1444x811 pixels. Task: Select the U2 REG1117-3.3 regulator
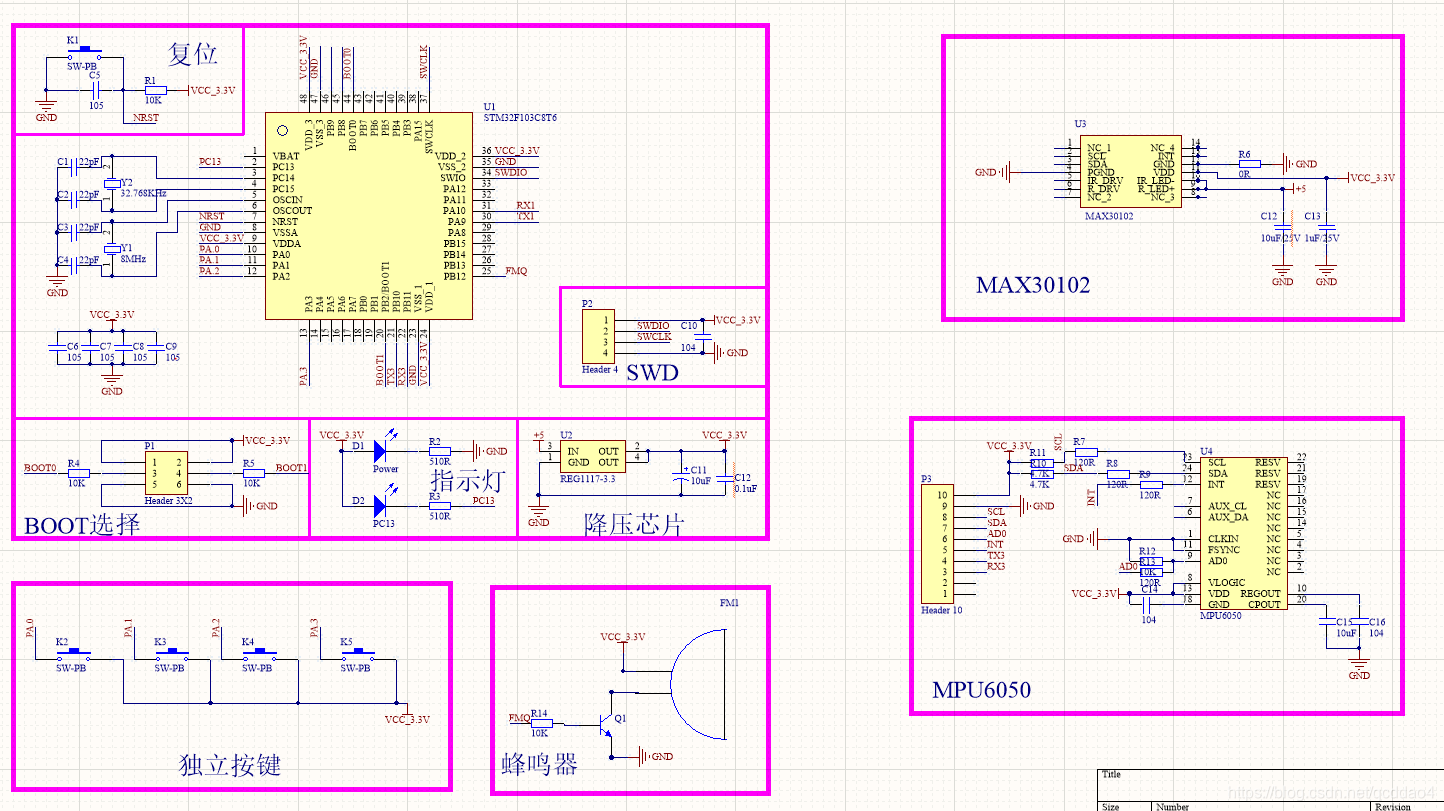click(592, 457)
